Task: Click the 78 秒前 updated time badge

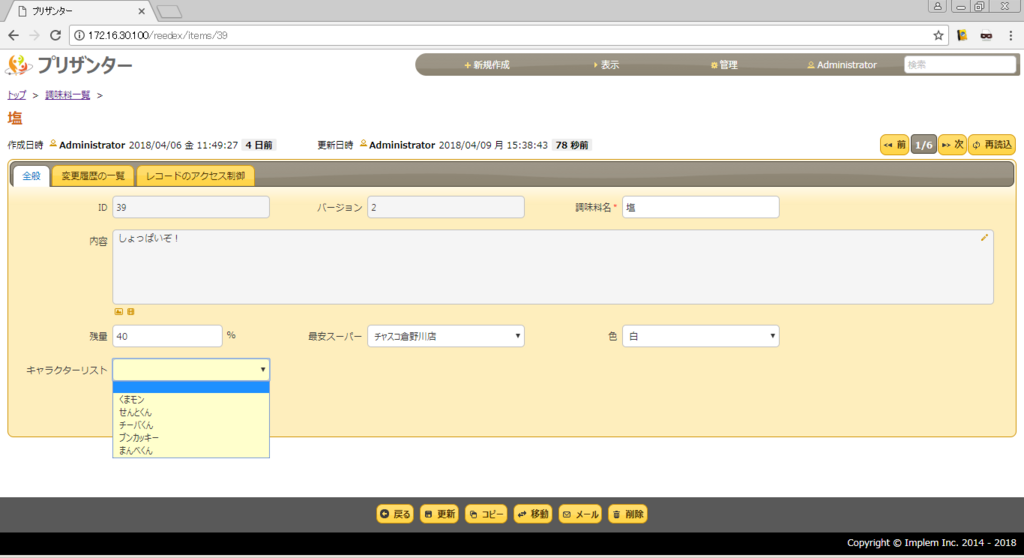Action: tap(571, 145)
